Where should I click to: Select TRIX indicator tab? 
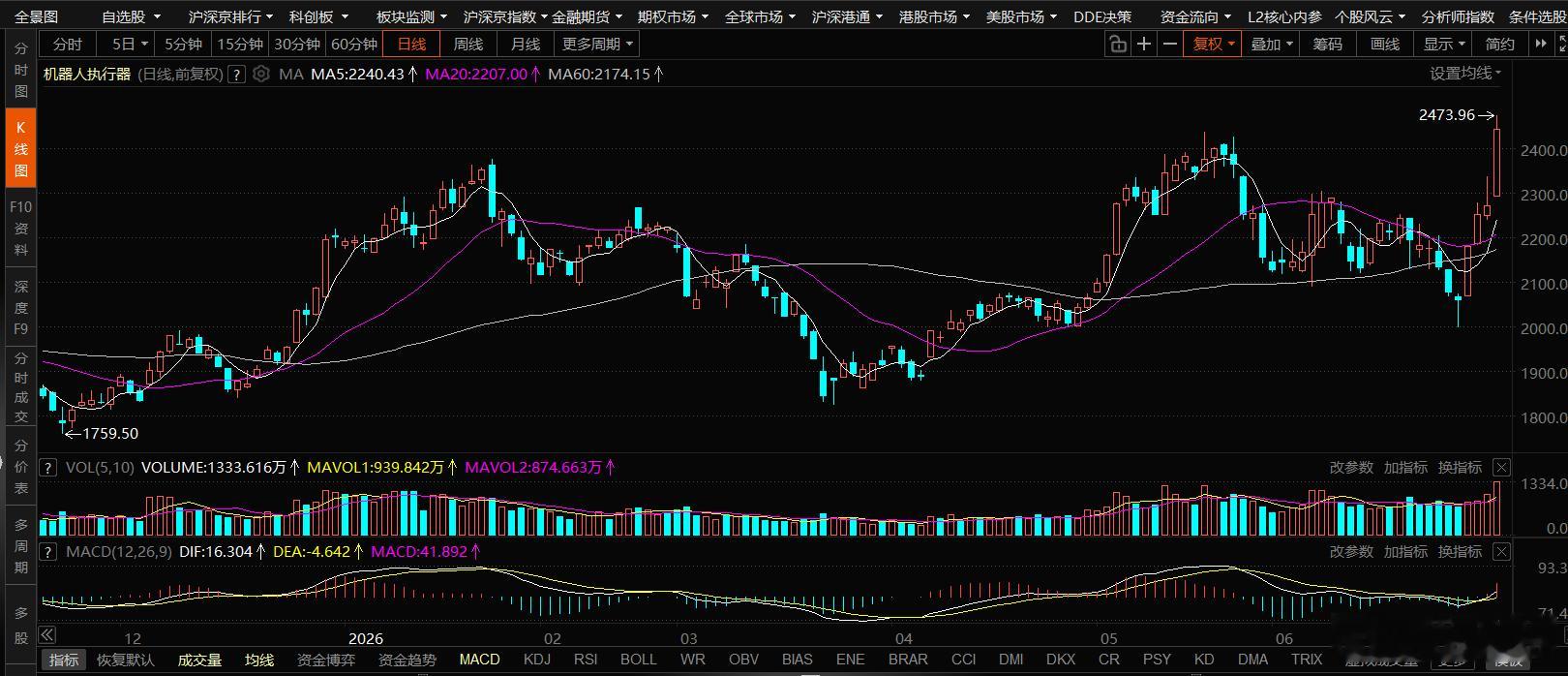pos(1307,660)
